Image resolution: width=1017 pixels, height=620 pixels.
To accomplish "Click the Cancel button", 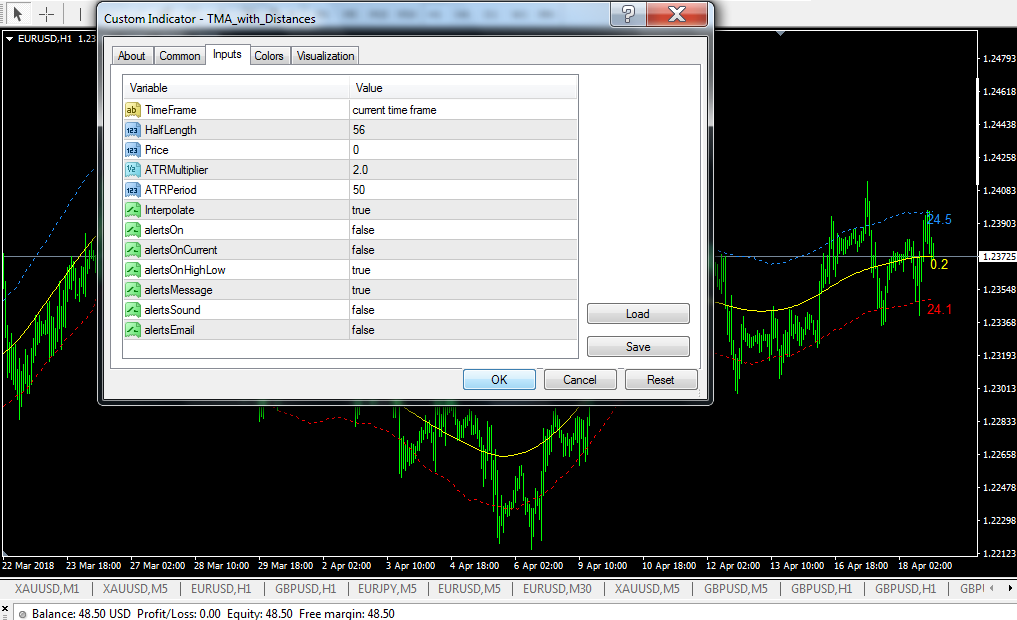I will (x=580, y=379).
